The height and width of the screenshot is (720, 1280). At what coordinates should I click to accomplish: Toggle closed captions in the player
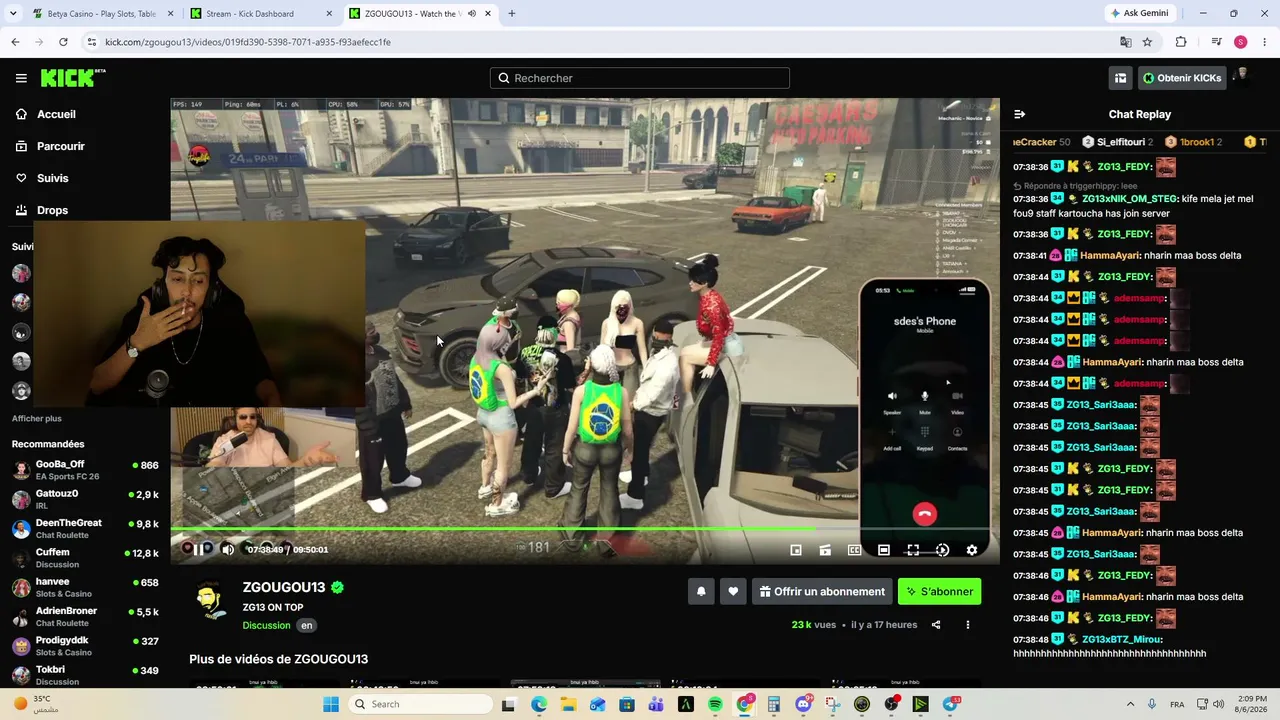tap(854, 550)
